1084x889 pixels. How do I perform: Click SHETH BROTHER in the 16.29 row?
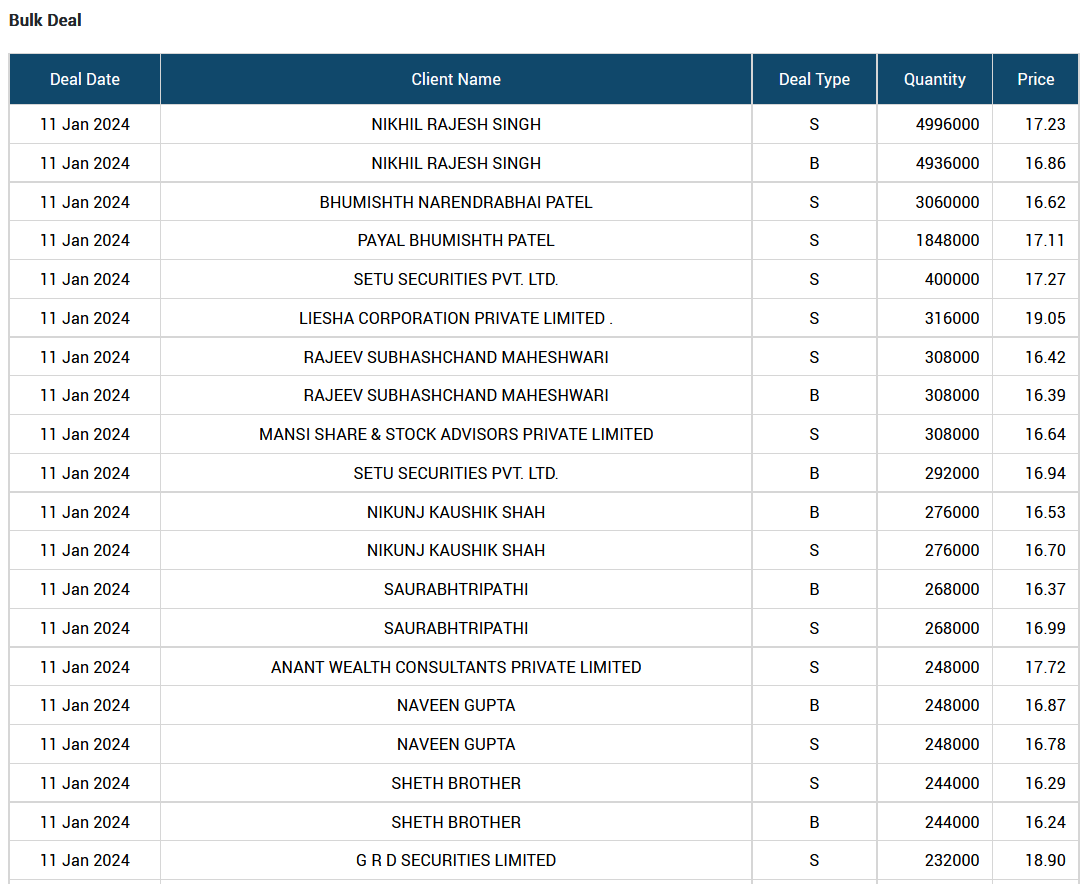456,783
